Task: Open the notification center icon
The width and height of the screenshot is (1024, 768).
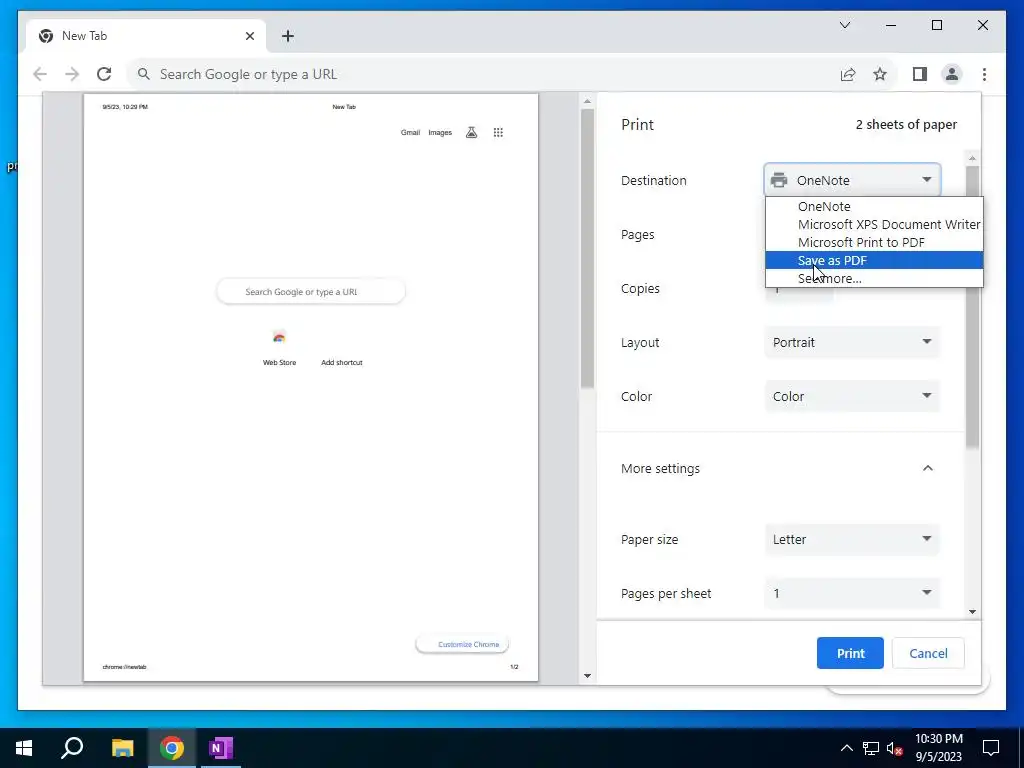Action: (991, 748)
